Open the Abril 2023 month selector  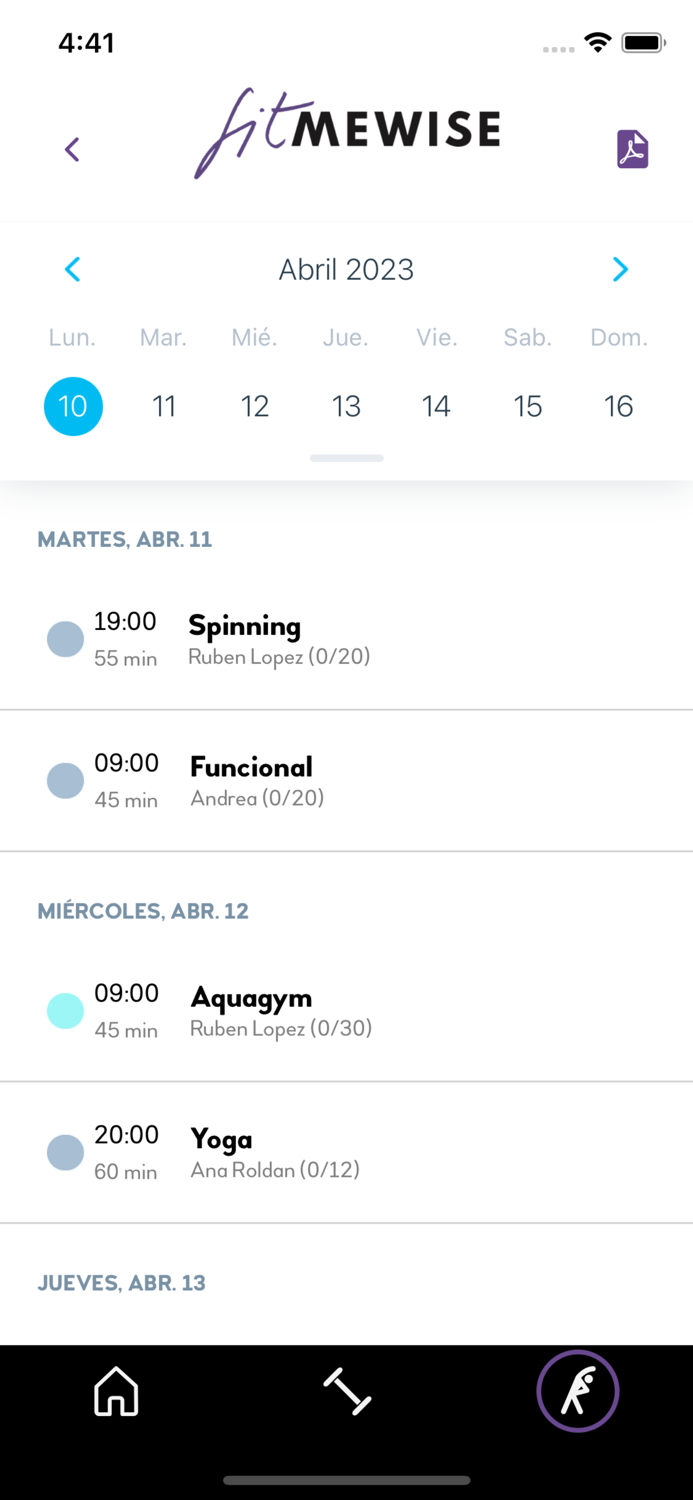click(346, 269)
